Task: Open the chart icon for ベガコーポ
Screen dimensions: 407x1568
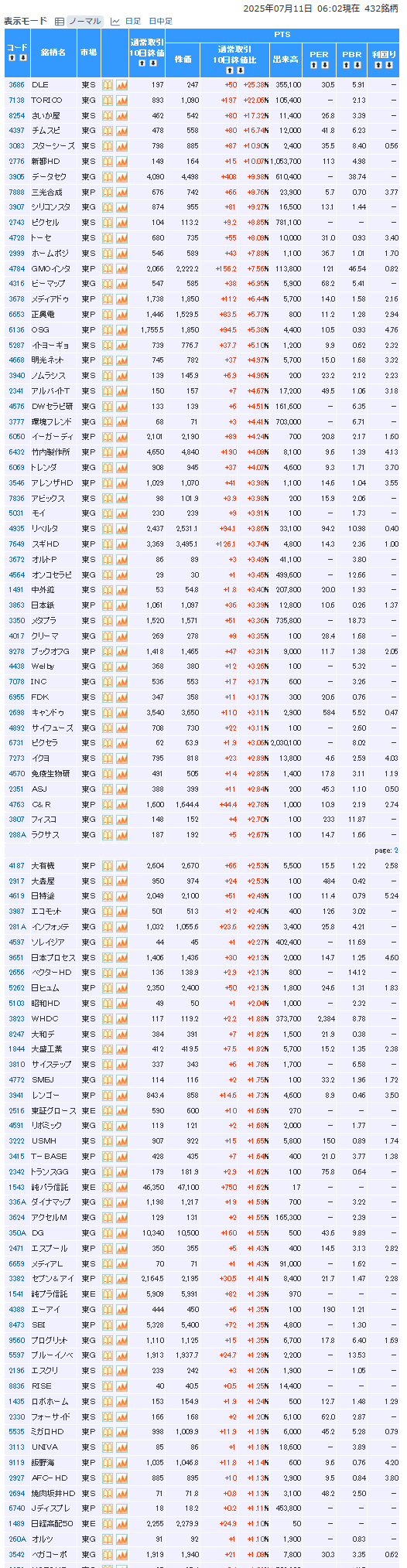Action: pos(121,1554)
